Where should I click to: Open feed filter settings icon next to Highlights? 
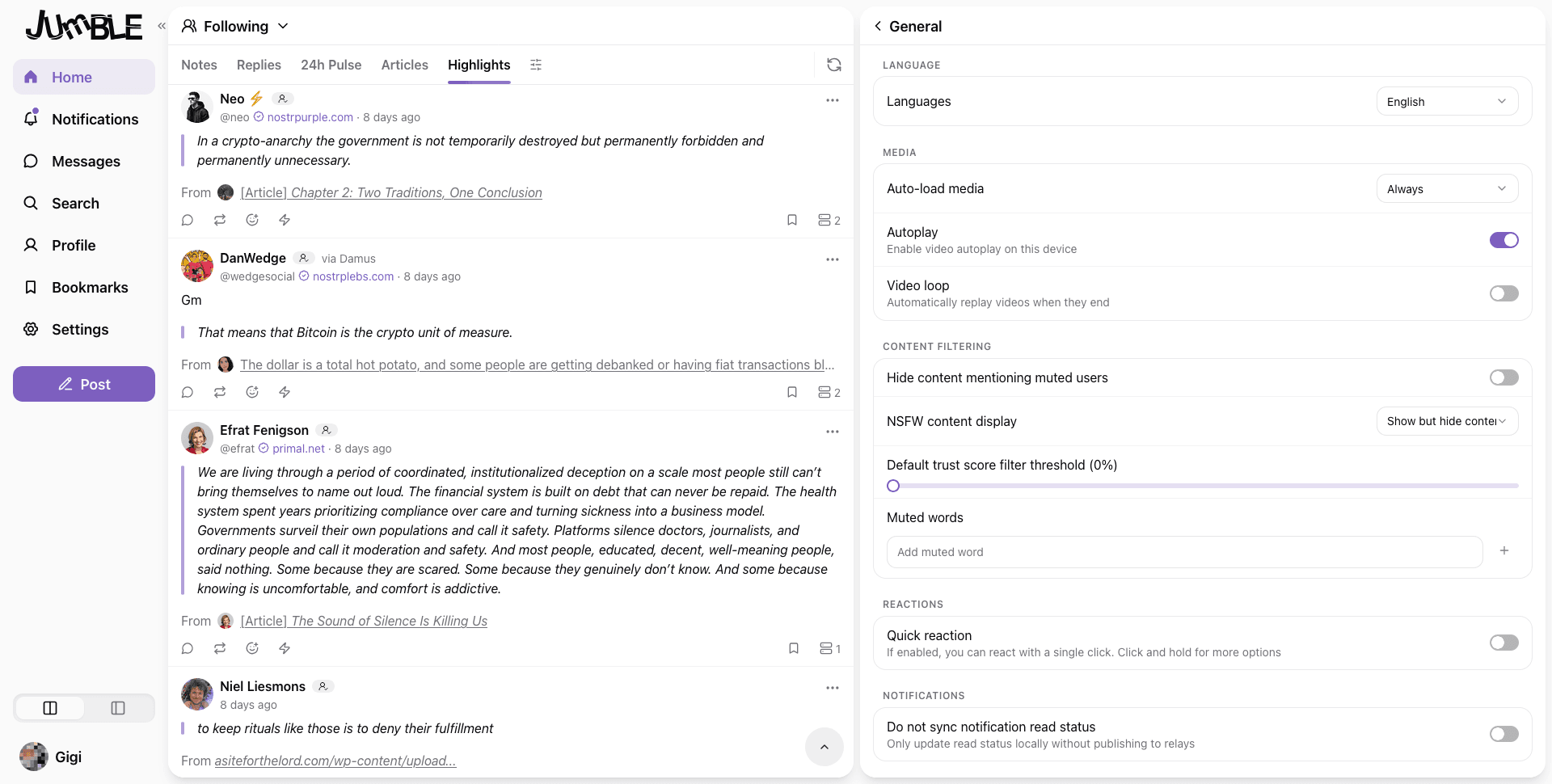pyautogui.click(x=536, y=65)
